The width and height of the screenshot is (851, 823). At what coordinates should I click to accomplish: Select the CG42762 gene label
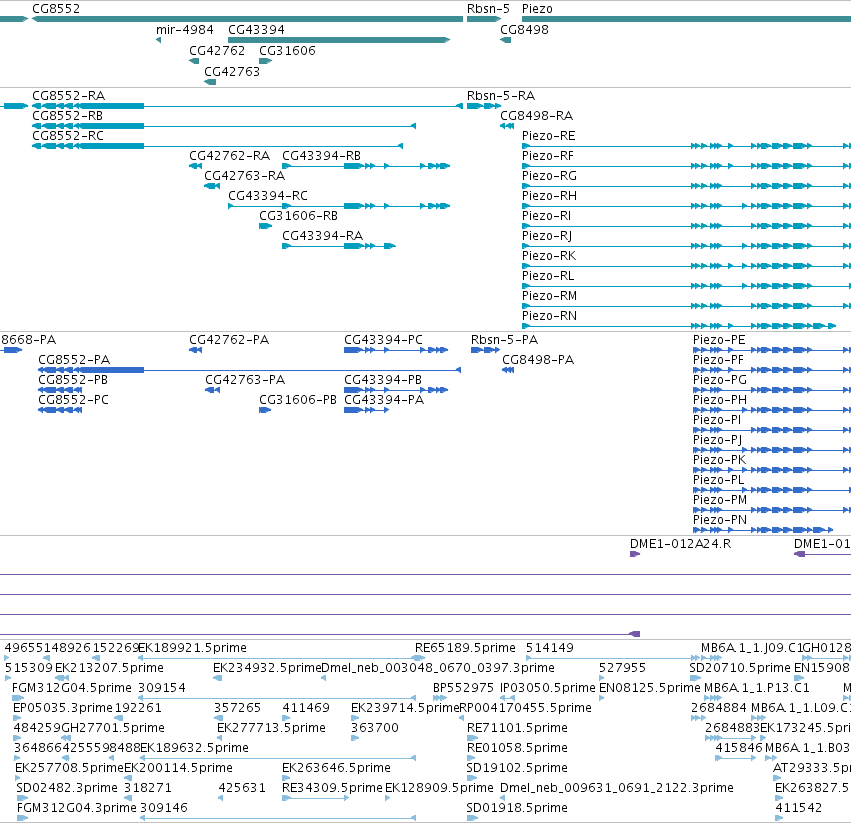coord(217,51)
